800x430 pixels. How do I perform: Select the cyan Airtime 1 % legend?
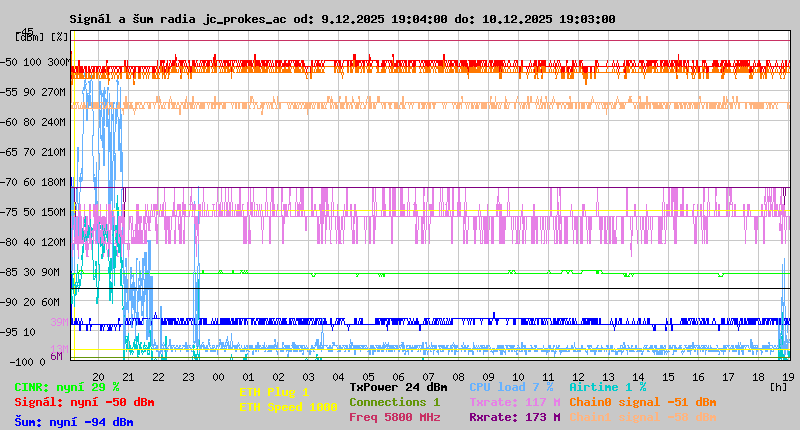(607, 386)
